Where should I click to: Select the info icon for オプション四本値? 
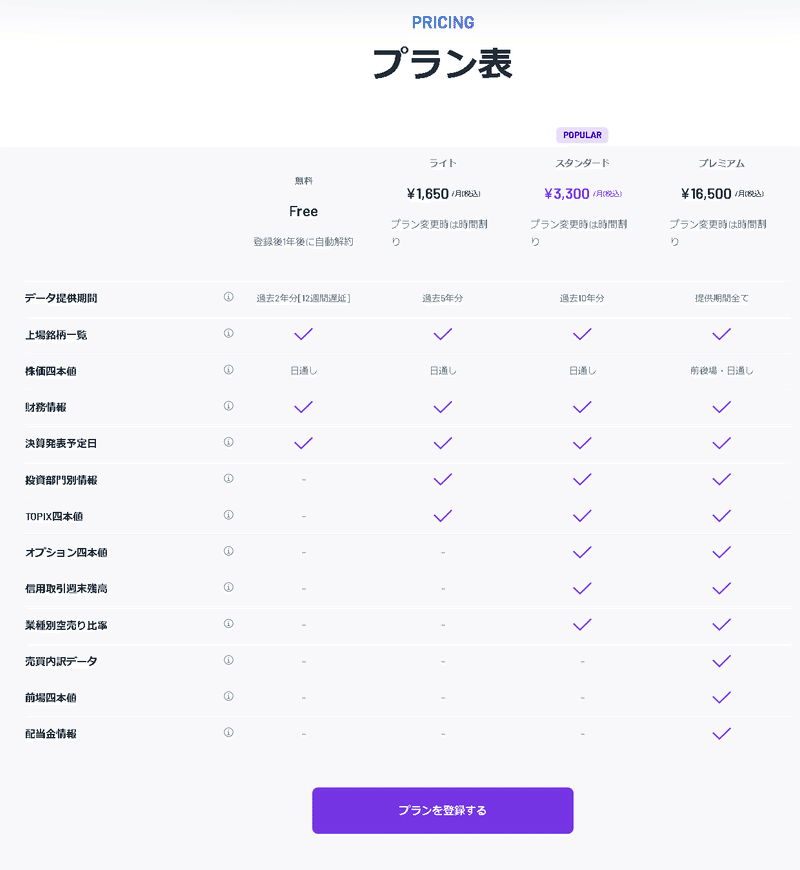pyautogui.click(x=230, y=552)
